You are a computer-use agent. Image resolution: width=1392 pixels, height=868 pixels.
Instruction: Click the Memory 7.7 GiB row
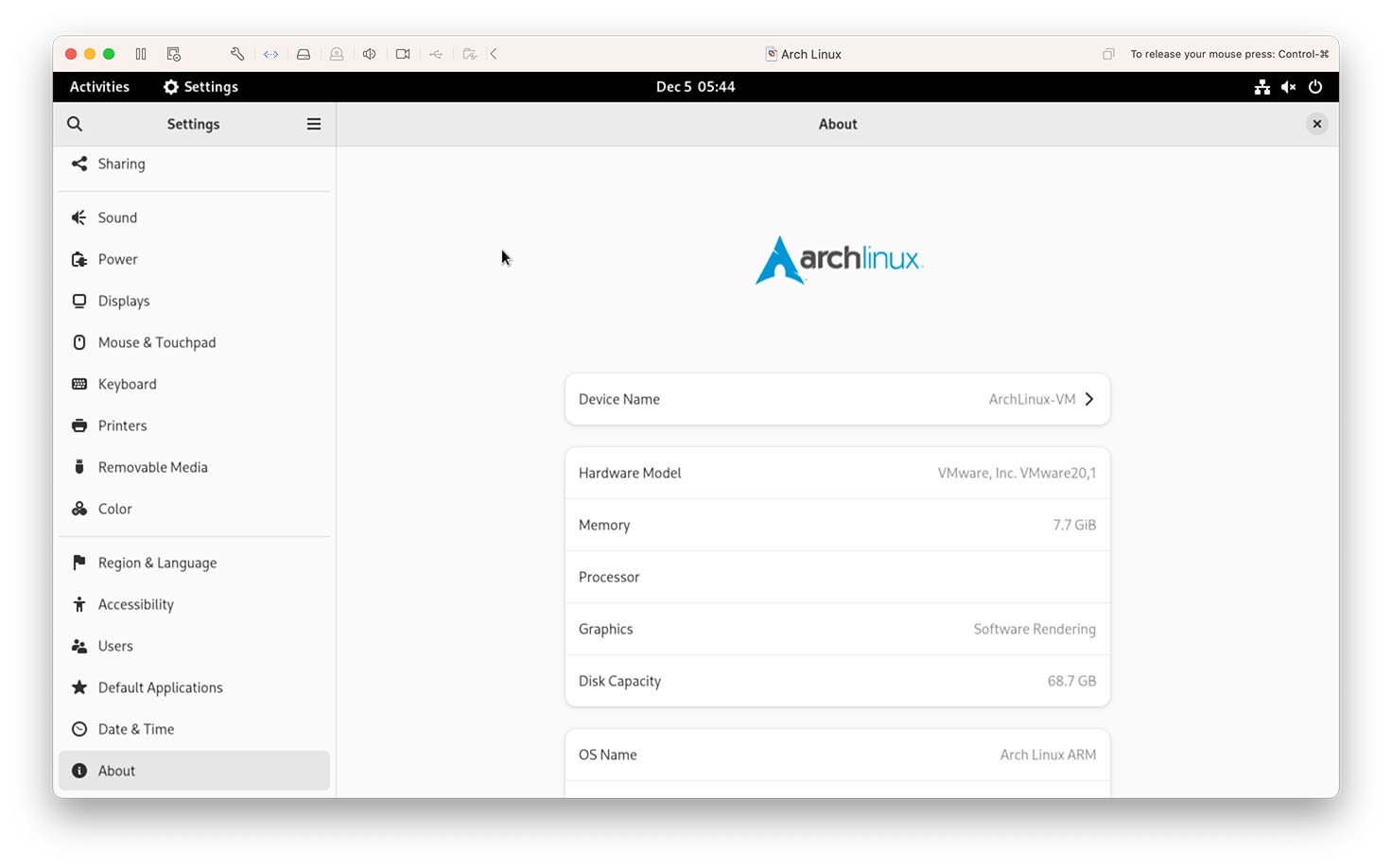[838, 525]
